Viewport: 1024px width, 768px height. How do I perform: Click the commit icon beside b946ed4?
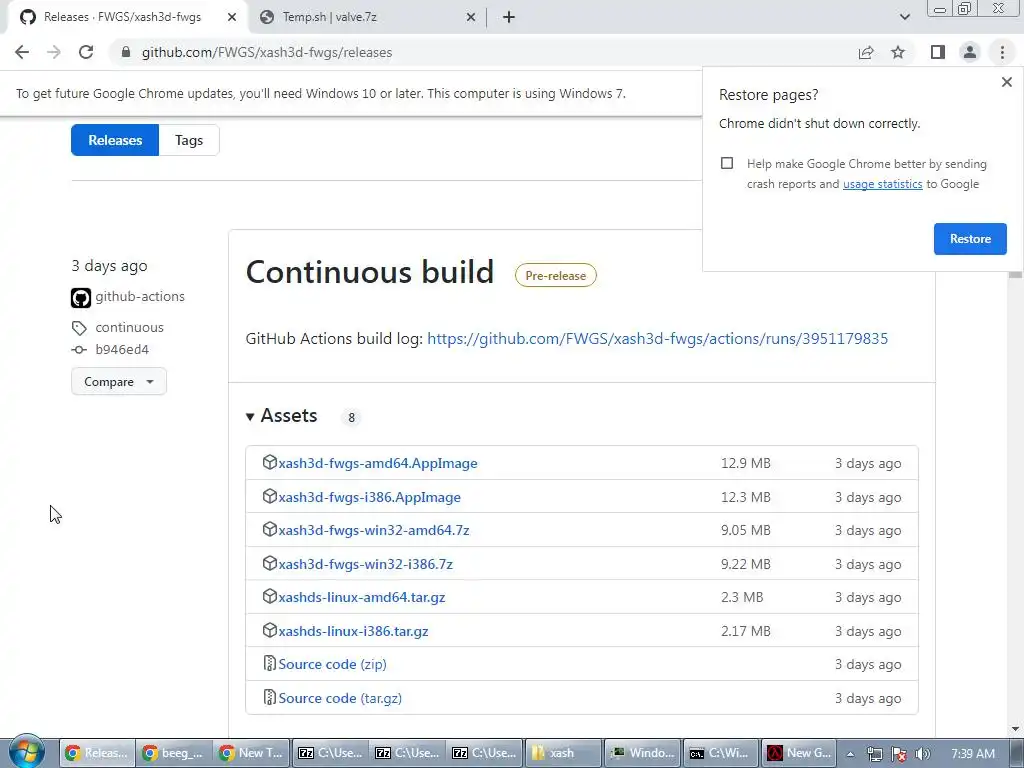coord(79,350)
